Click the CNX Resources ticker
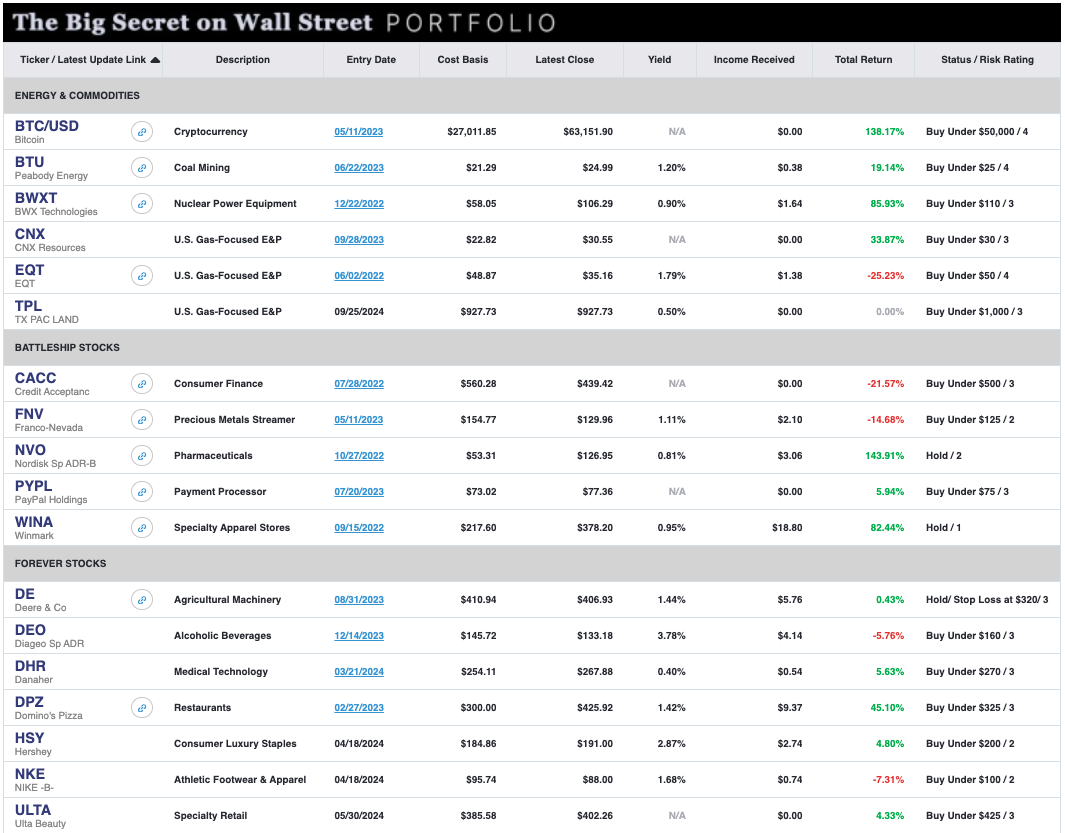Viewport: 1065px width, 833px height. [x=30, y=234]
